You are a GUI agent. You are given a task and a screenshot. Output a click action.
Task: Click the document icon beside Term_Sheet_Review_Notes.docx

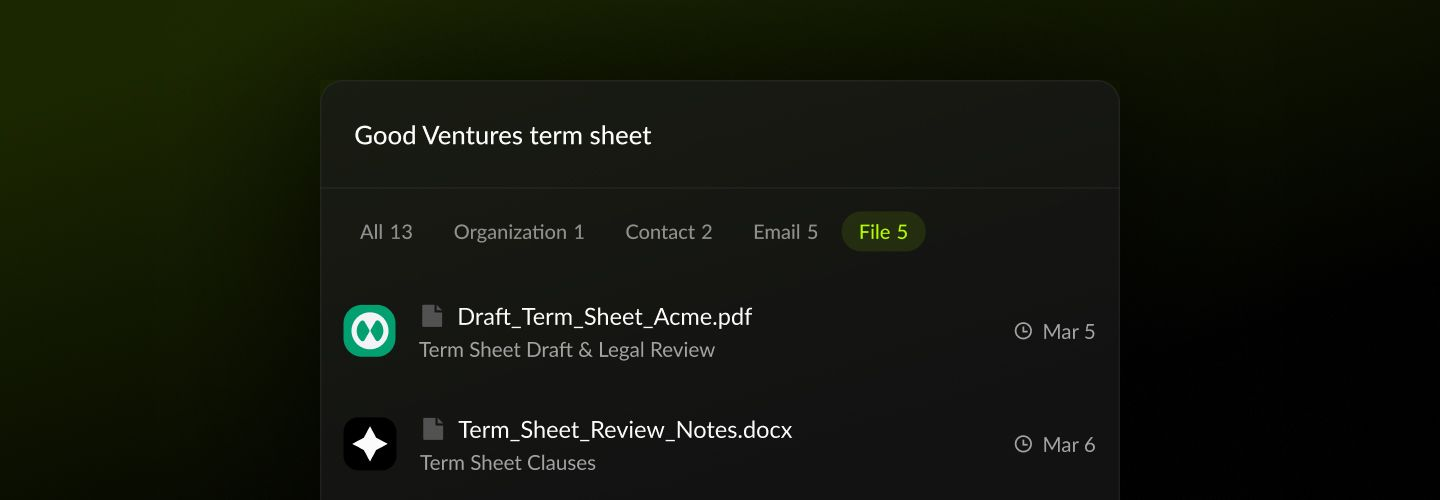click(432, 429)
